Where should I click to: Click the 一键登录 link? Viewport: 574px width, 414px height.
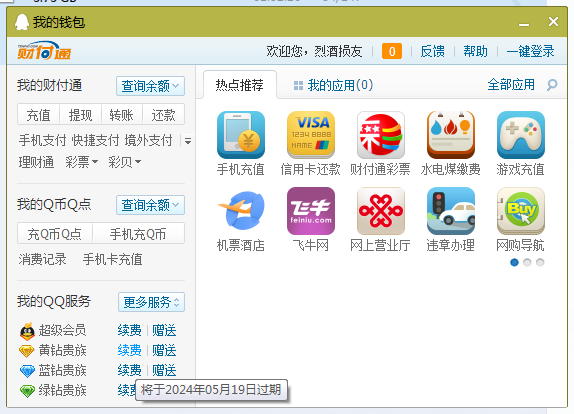(530, 51)
